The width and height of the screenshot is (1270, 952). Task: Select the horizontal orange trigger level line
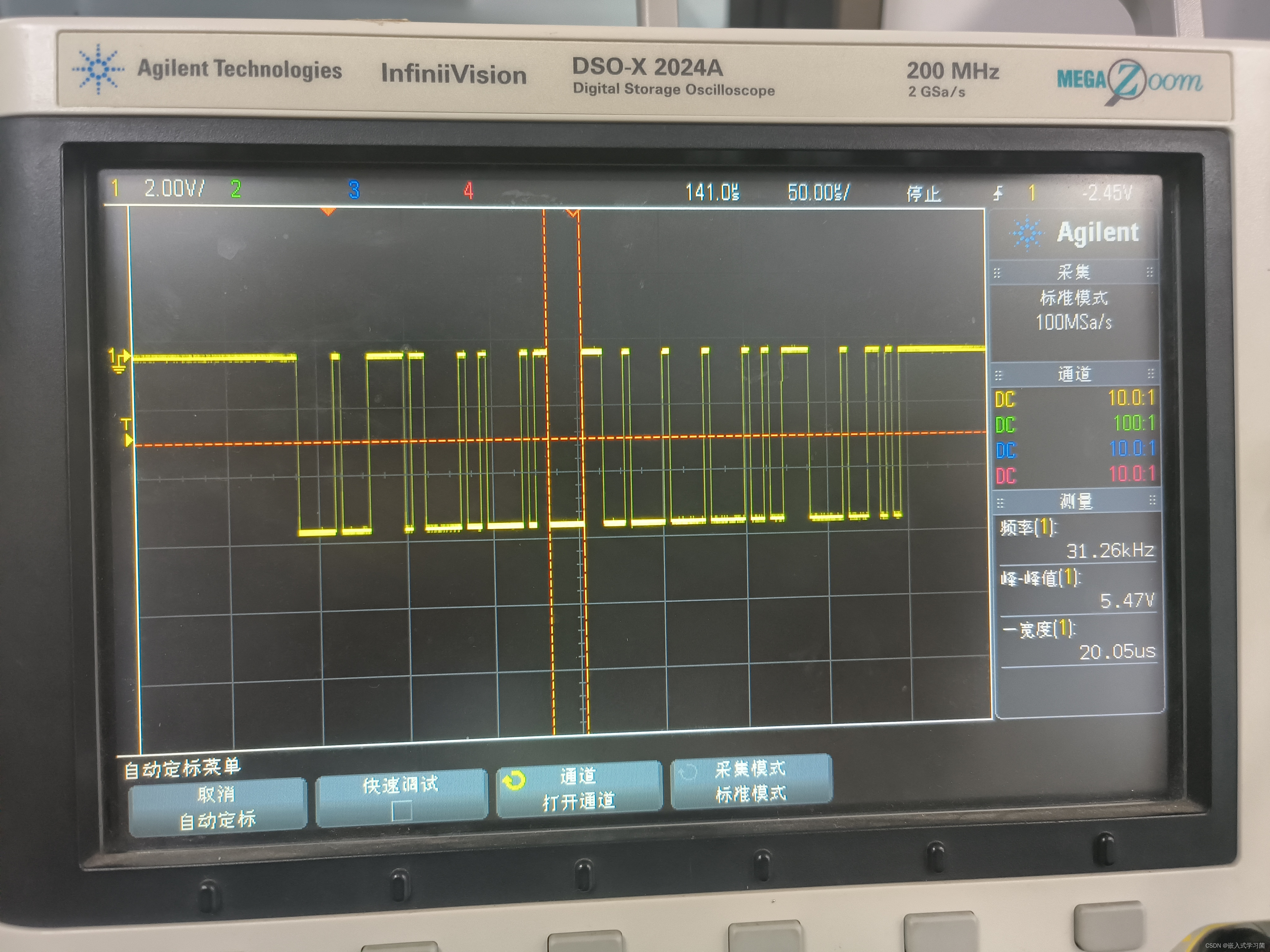(560, 439)
